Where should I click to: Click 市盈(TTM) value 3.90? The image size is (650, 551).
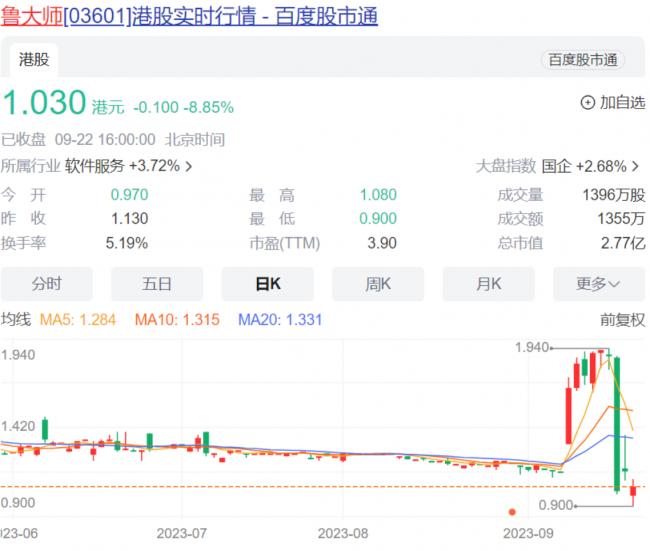382,243
